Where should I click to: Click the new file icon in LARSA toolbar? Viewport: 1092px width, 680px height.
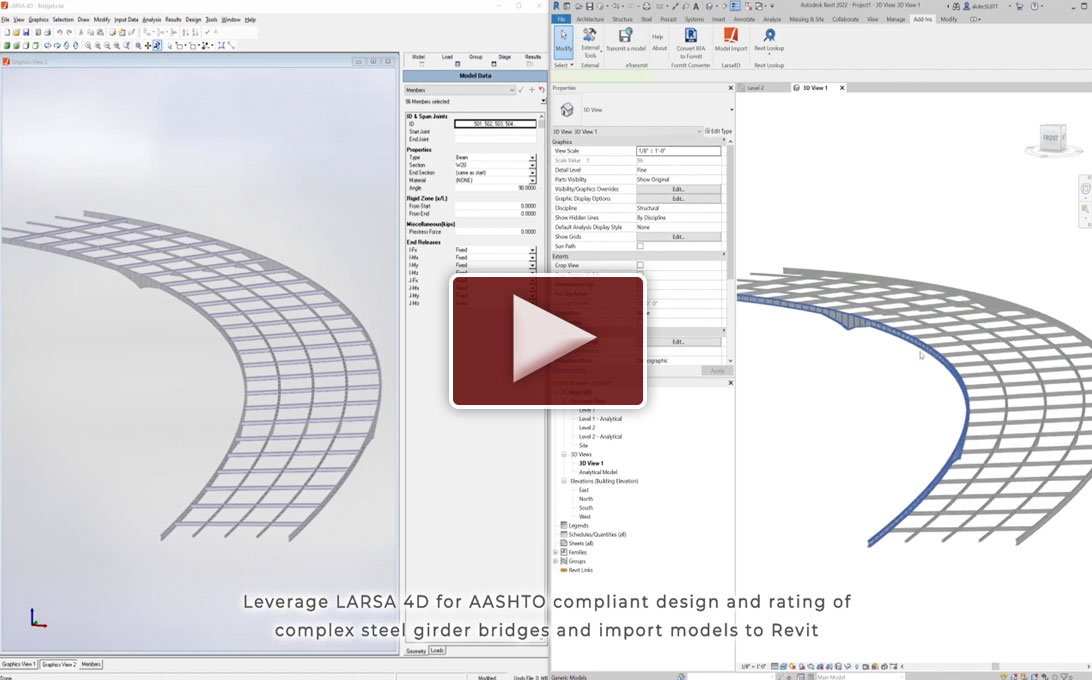(7, 32)
